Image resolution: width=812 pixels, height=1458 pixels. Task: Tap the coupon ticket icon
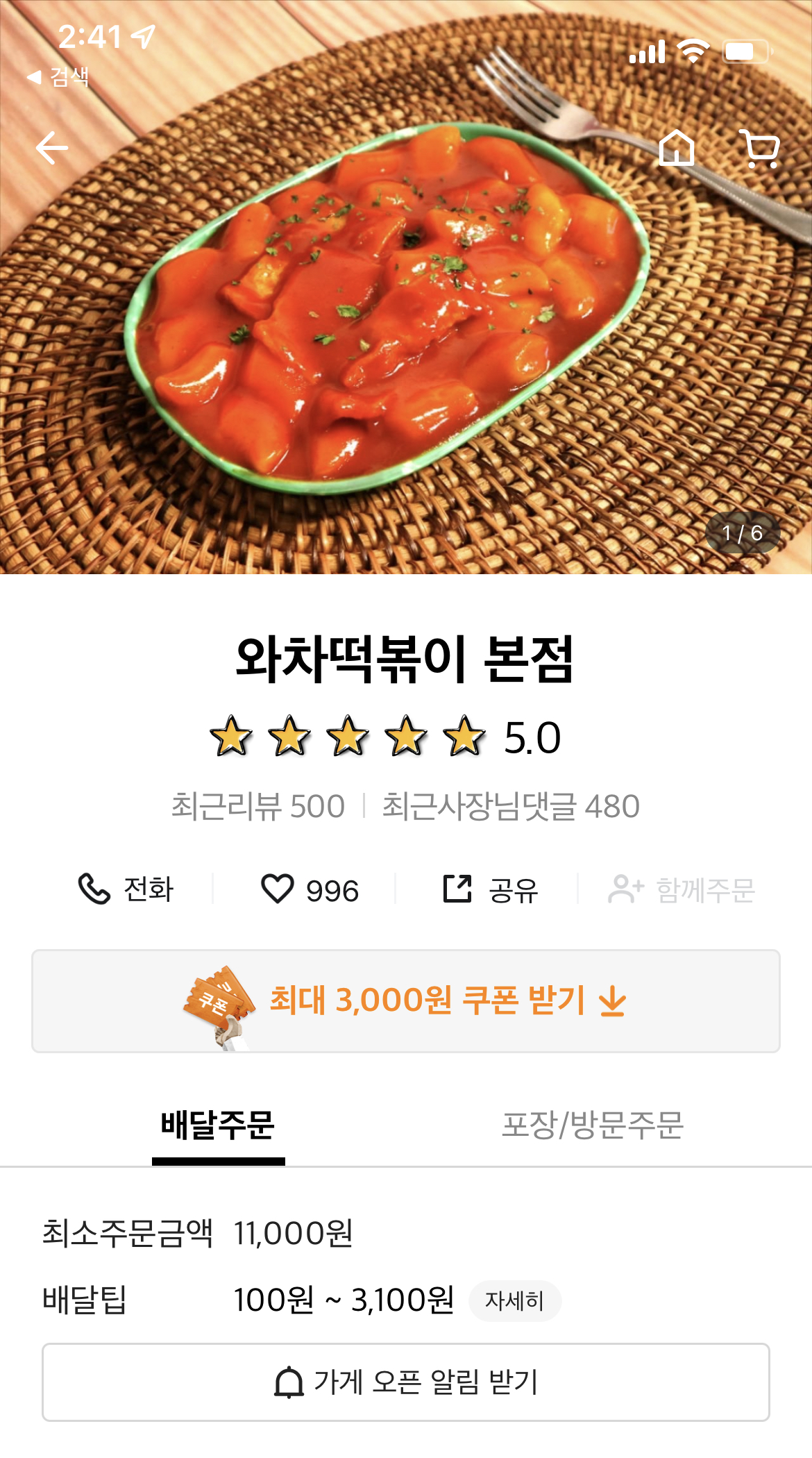click(219, 1004)
